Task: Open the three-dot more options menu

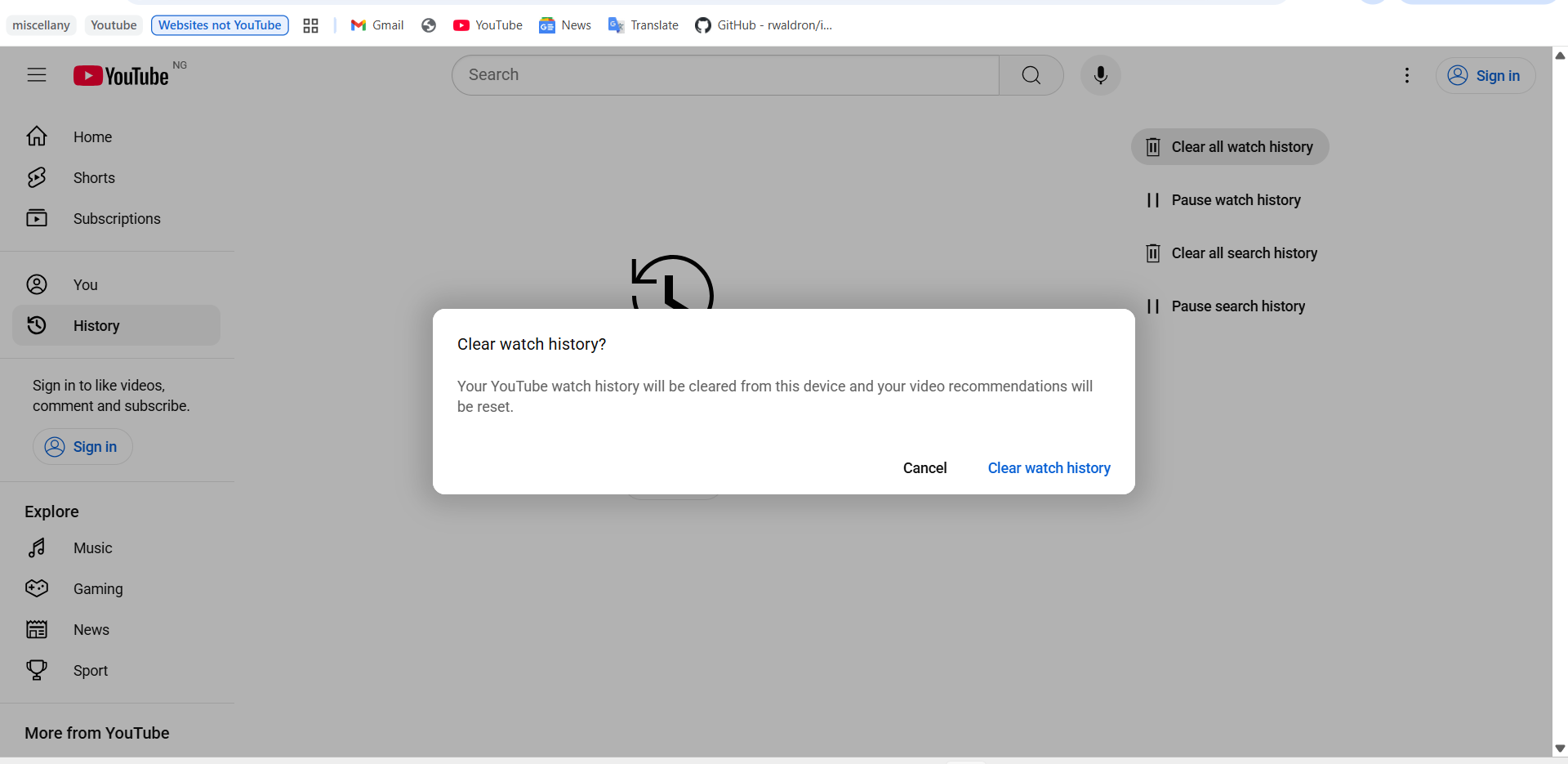Action: click(x=1407, y=75)
